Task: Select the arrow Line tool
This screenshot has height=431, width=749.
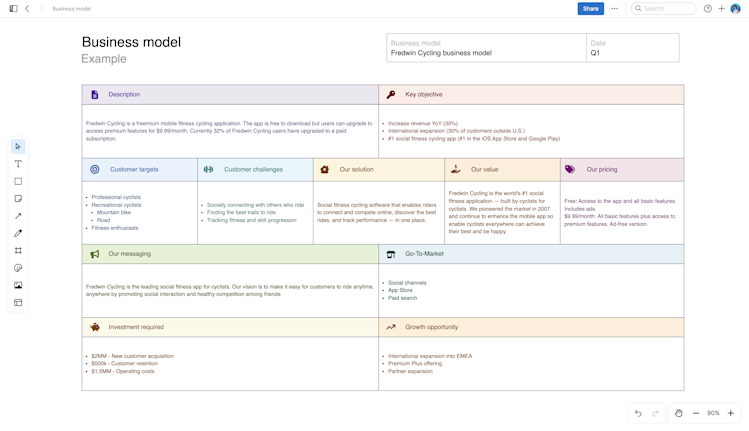Action: [x=18, y=216]
